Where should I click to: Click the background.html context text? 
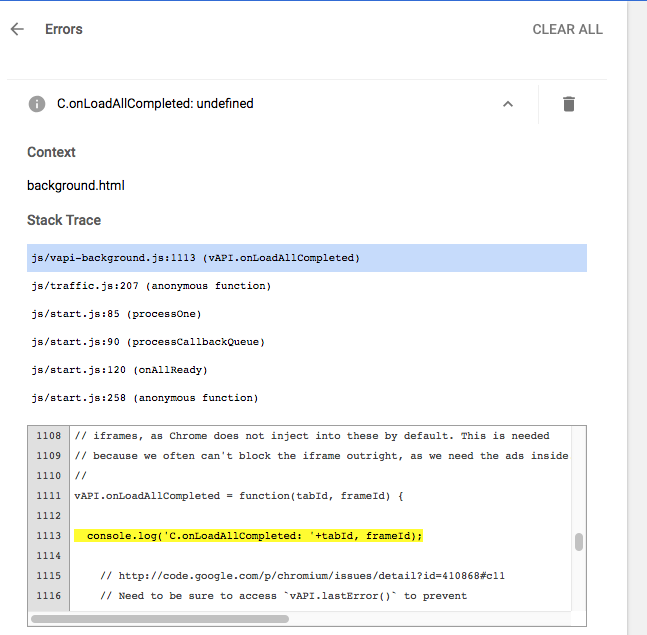click(x=76, y=186)
